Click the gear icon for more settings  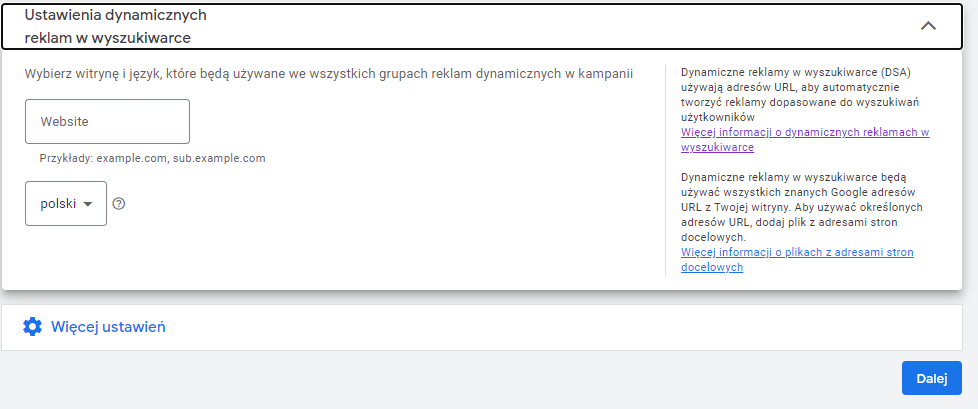tap(32, 327)
